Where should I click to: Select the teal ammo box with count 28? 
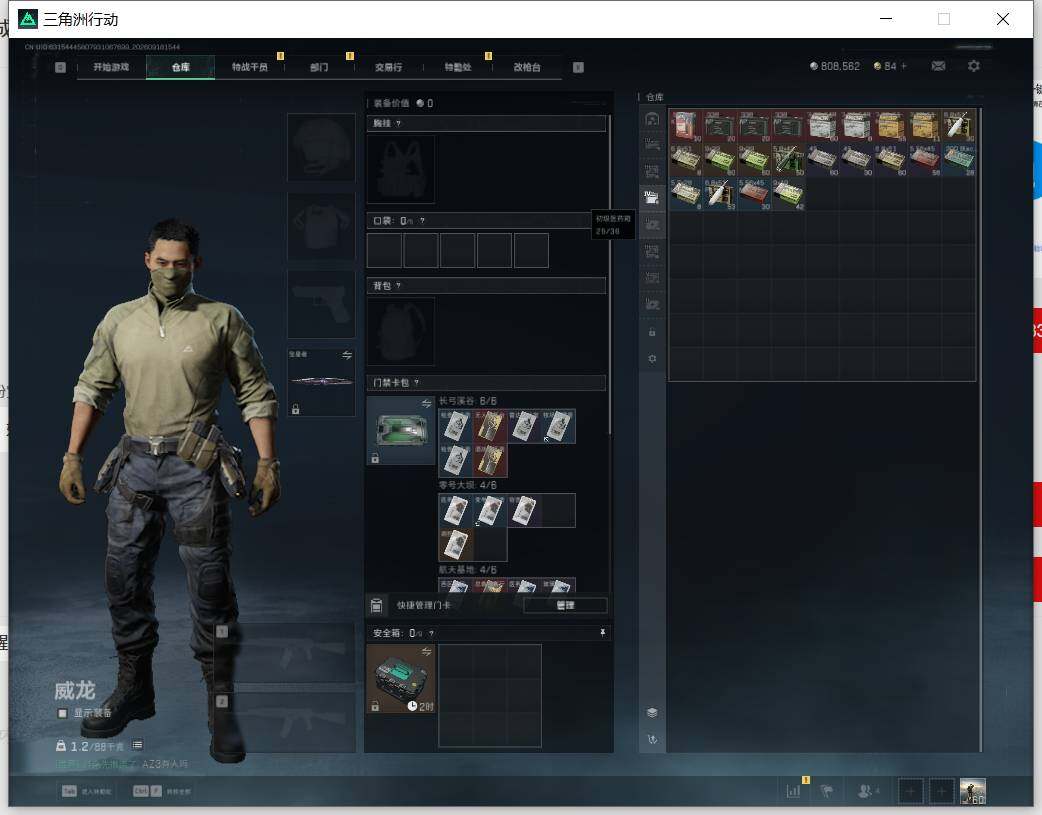(x=958, y=160)
